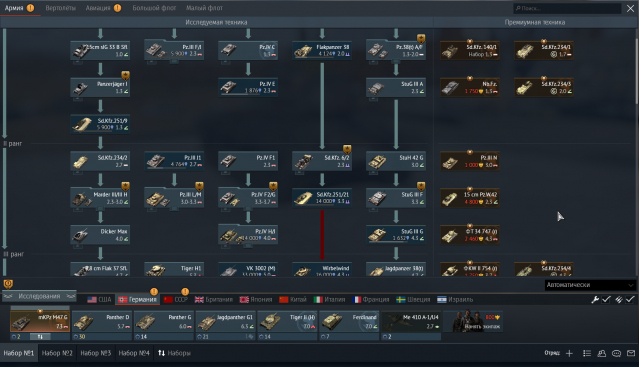Expand the Наборы presets menu
The image size is (639, 367).
pos(174,353)
